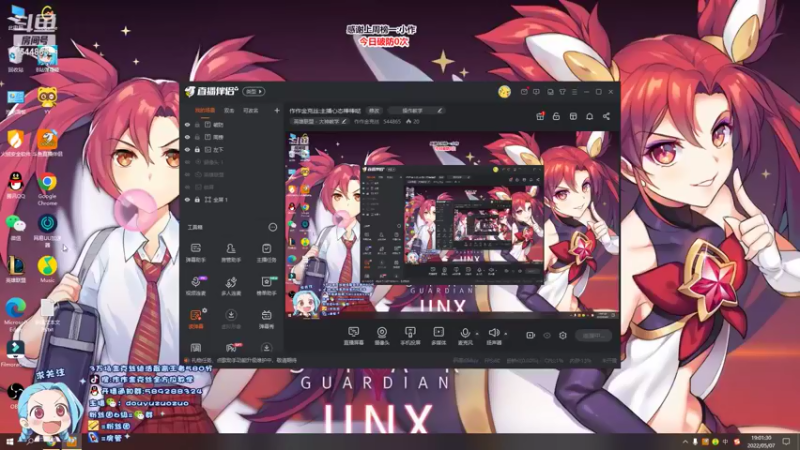Add a 多媒体 media source
800x450 pixels.
(x=439, y=336)
